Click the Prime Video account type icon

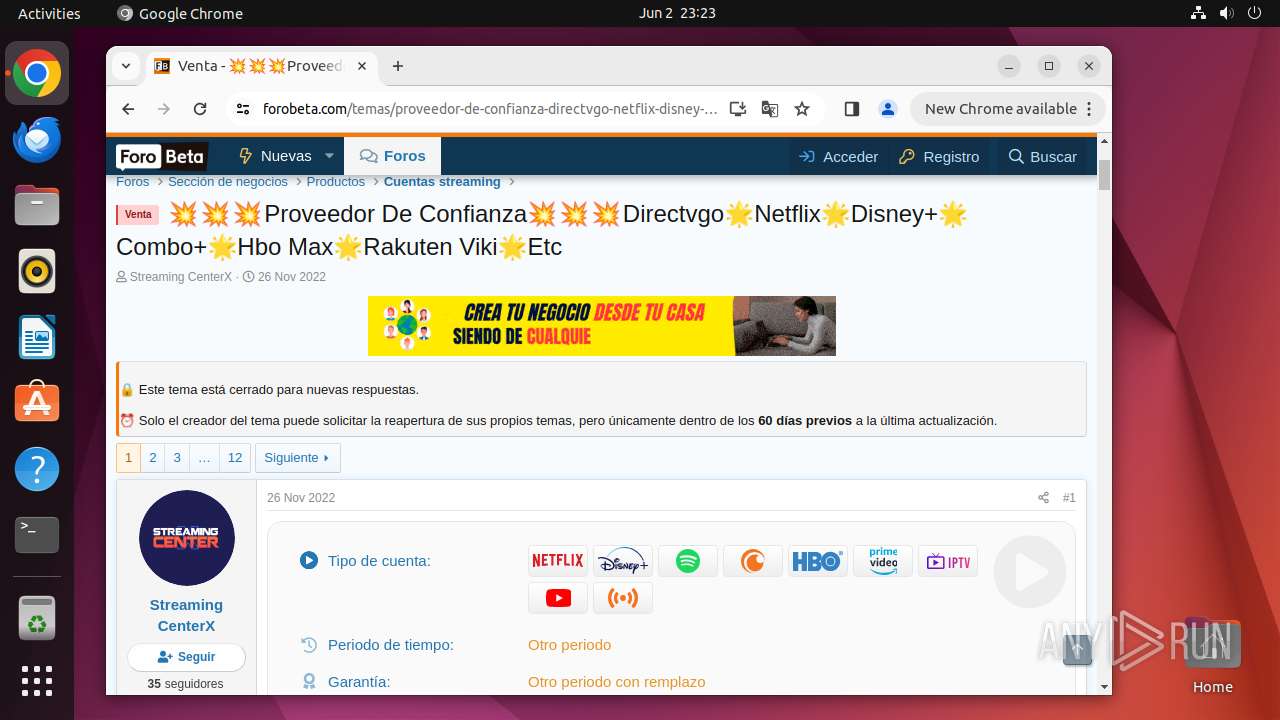(883, 561)
